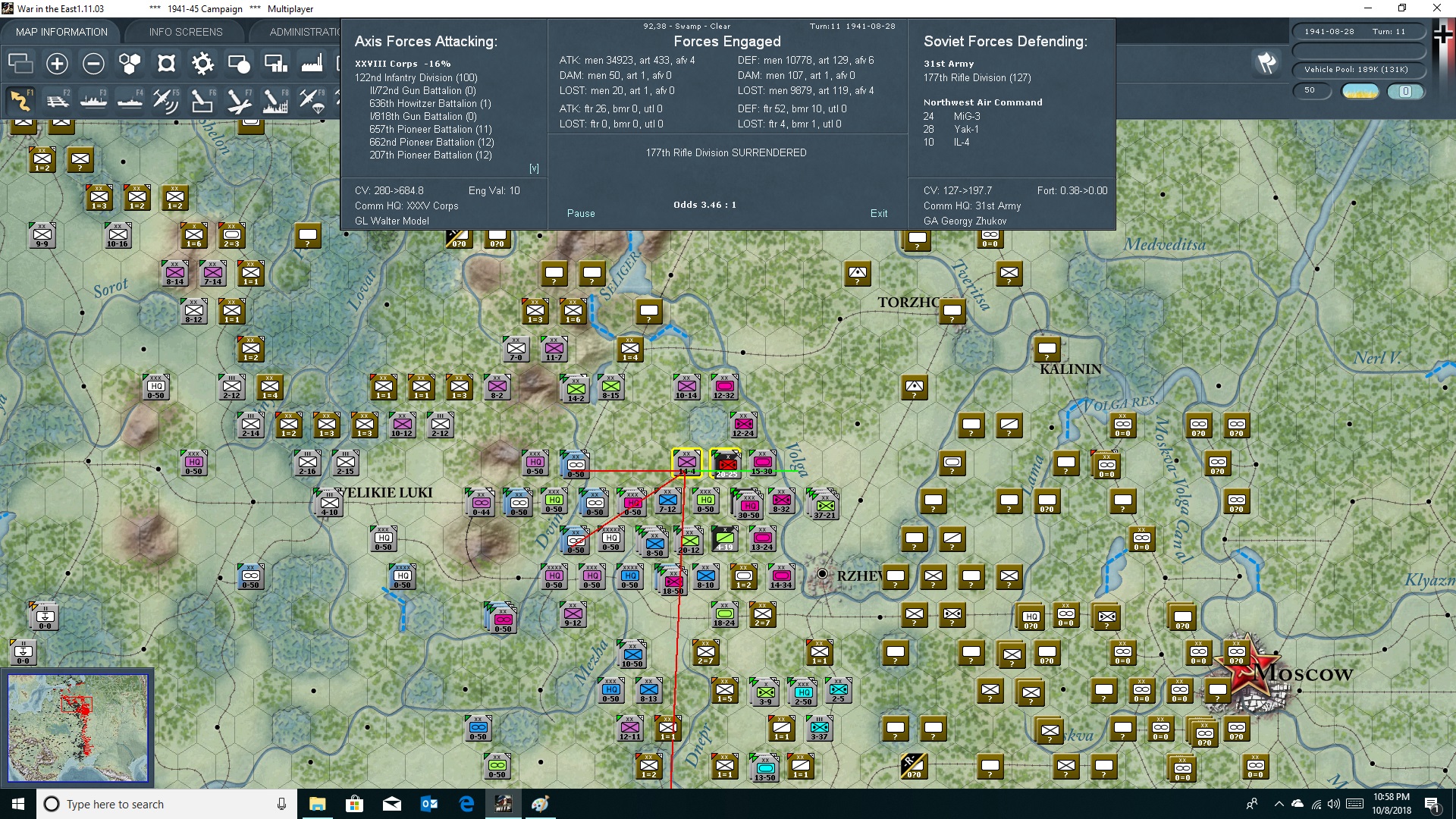Screen dimensions: 1456x819
Task: Select Bomb City mode (F8) icon
Action: pos(275,100)
